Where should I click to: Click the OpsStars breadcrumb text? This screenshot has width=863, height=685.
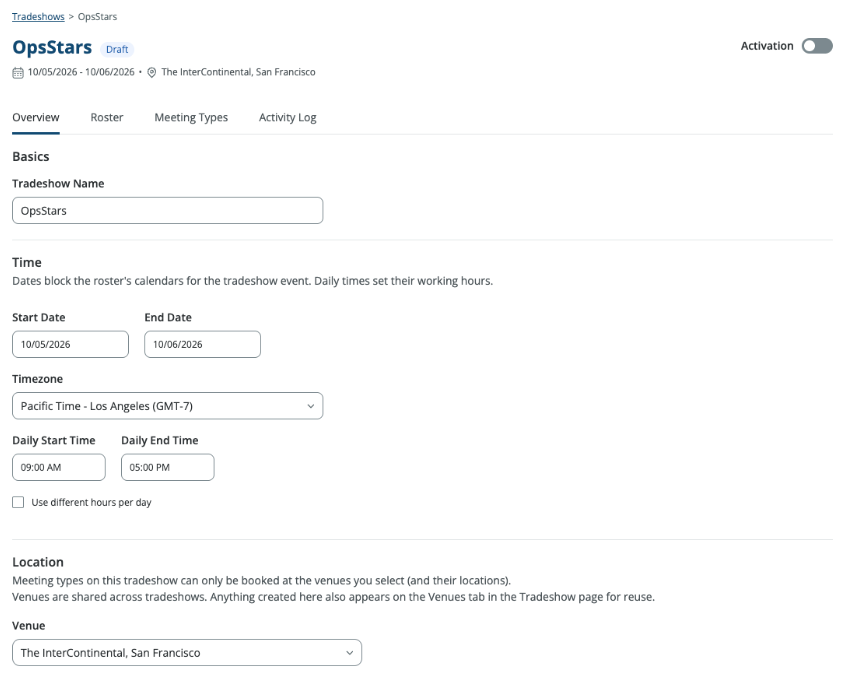point(97,17)
